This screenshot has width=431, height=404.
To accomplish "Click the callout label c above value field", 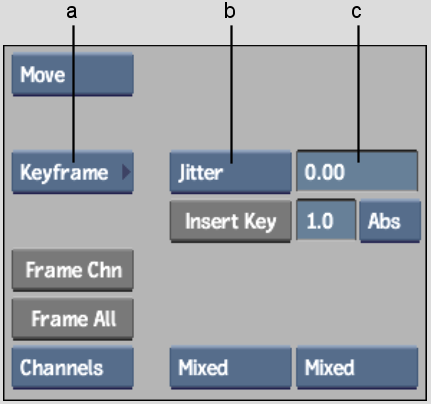I will [x=356, y=12].
